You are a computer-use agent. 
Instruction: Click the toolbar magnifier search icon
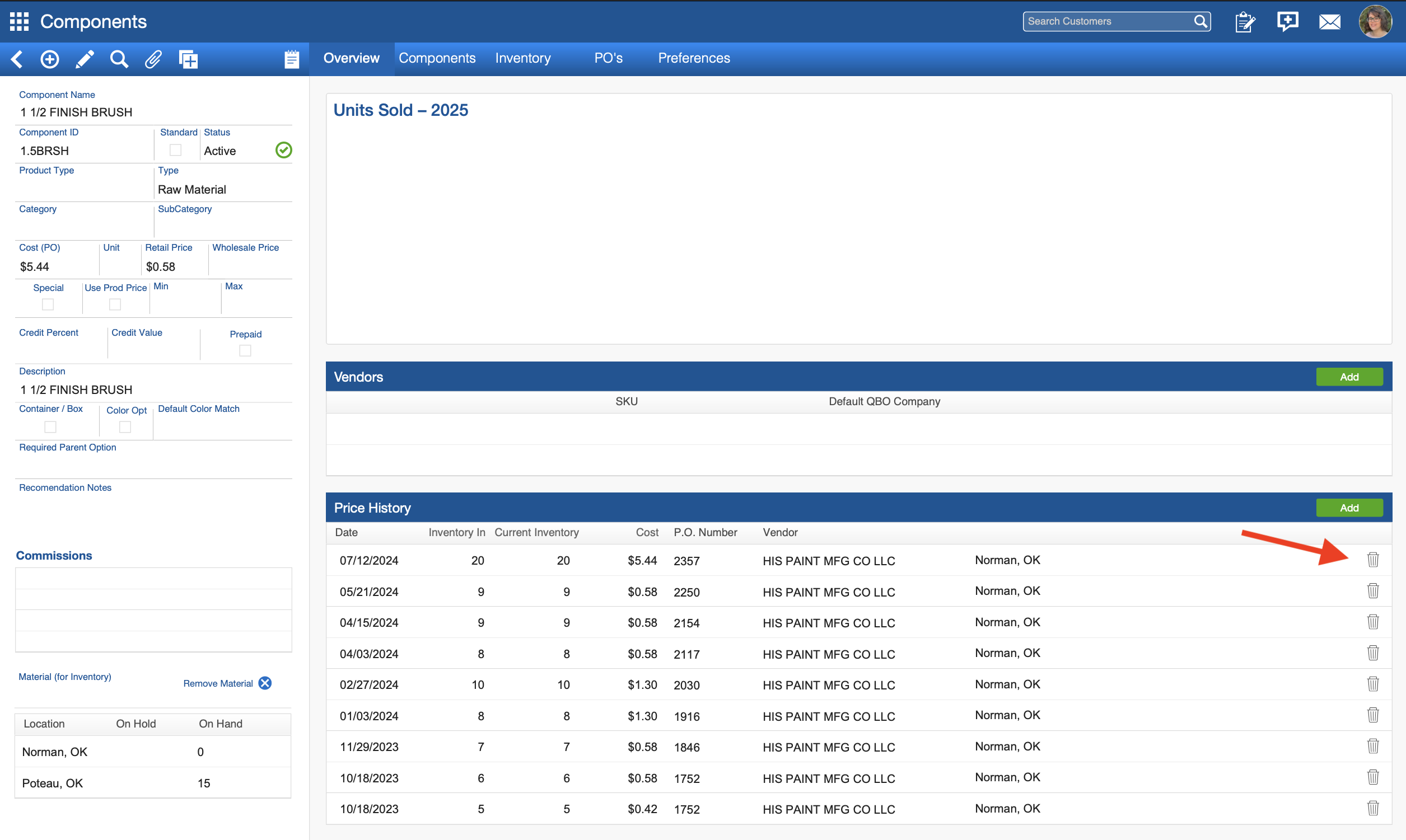(119, 59)
